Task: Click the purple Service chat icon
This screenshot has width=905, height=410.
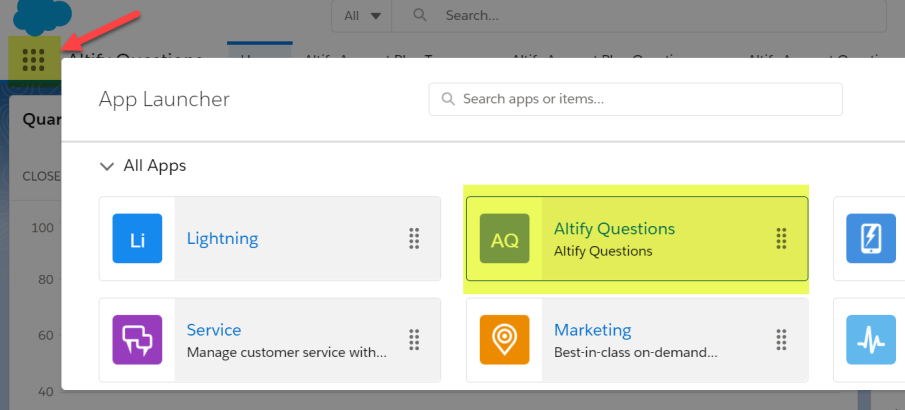Action: pyautogui.click(x=137, y=340)
